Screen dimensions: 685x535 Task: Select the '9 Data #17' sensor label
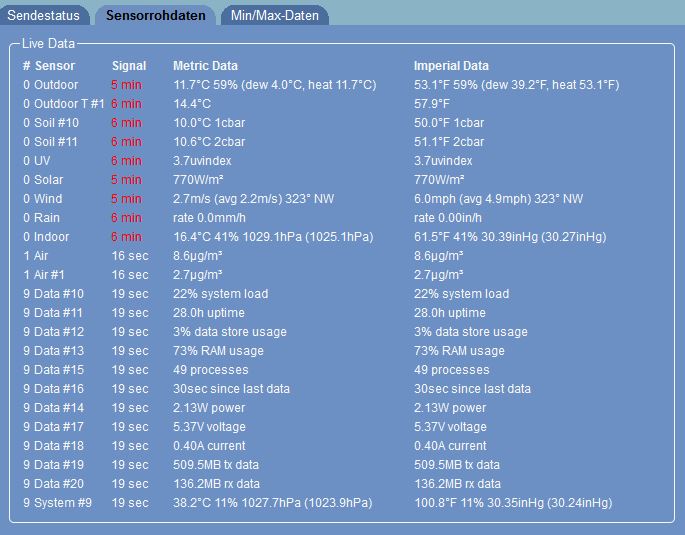point(53,427)
